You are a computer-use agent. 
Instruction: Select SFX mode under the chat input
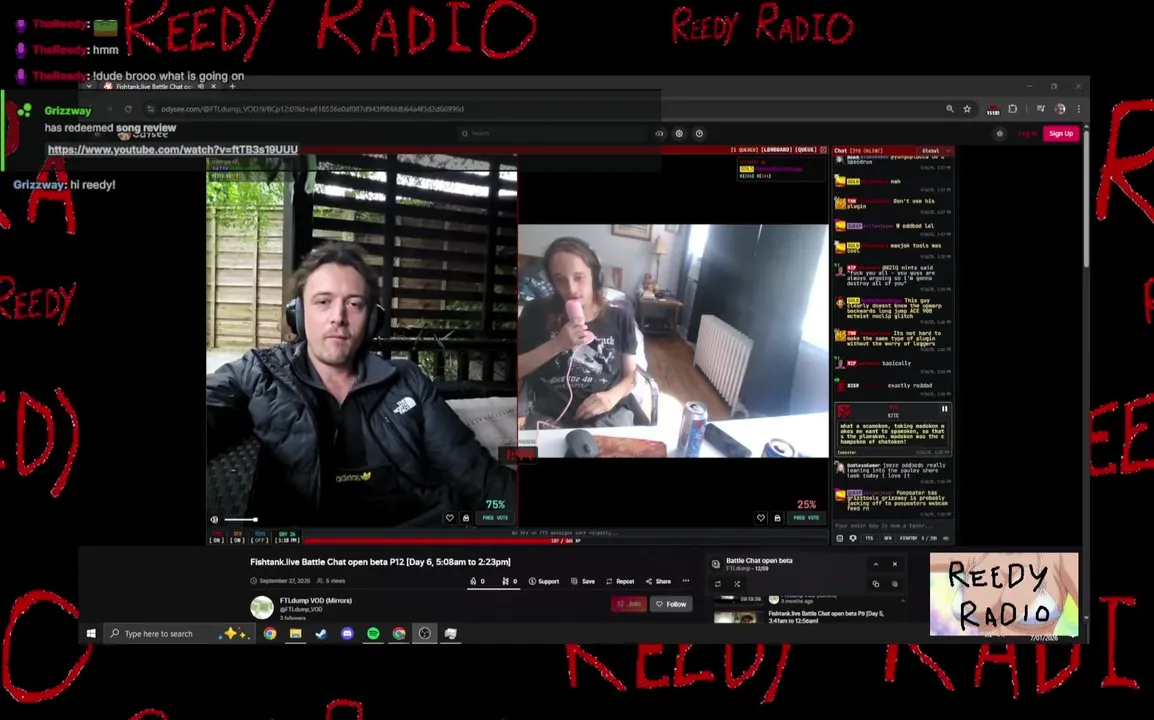[x=887, y=538]
